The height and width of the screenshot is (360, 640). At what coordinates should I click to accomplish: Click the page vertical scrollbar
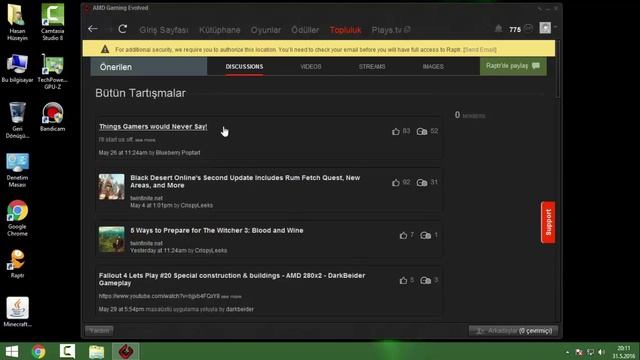coord(558,69)
